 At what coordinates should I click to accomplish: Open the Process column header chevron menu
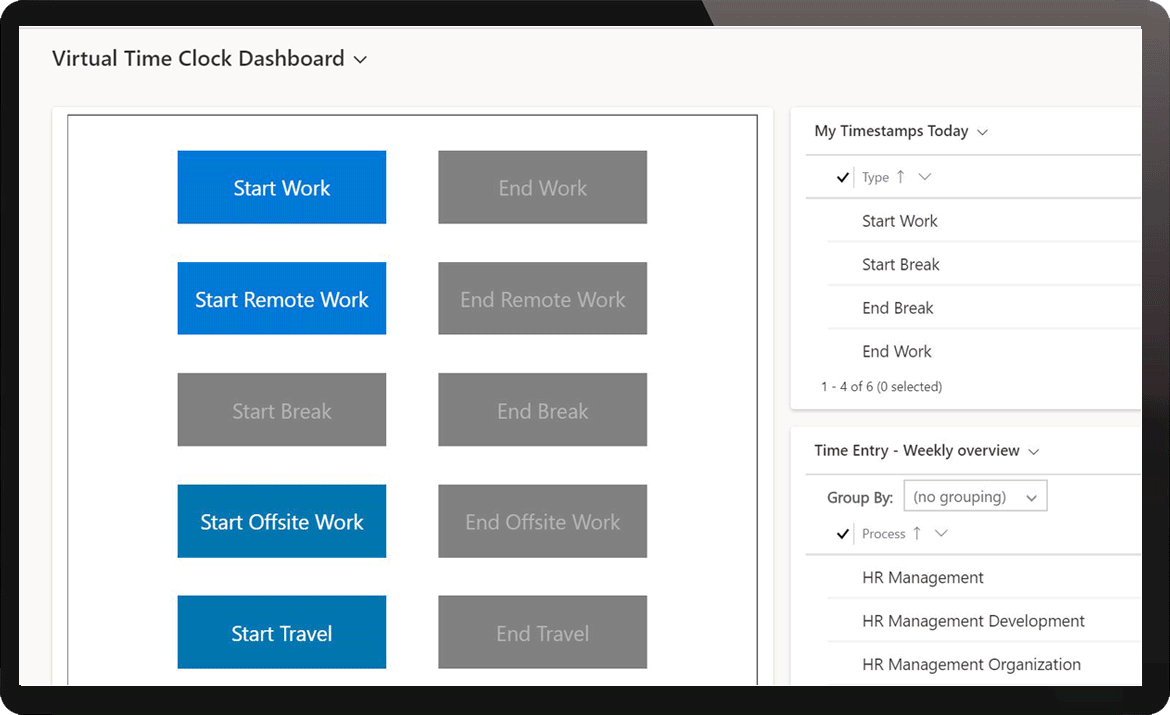[x=939, y=534]
